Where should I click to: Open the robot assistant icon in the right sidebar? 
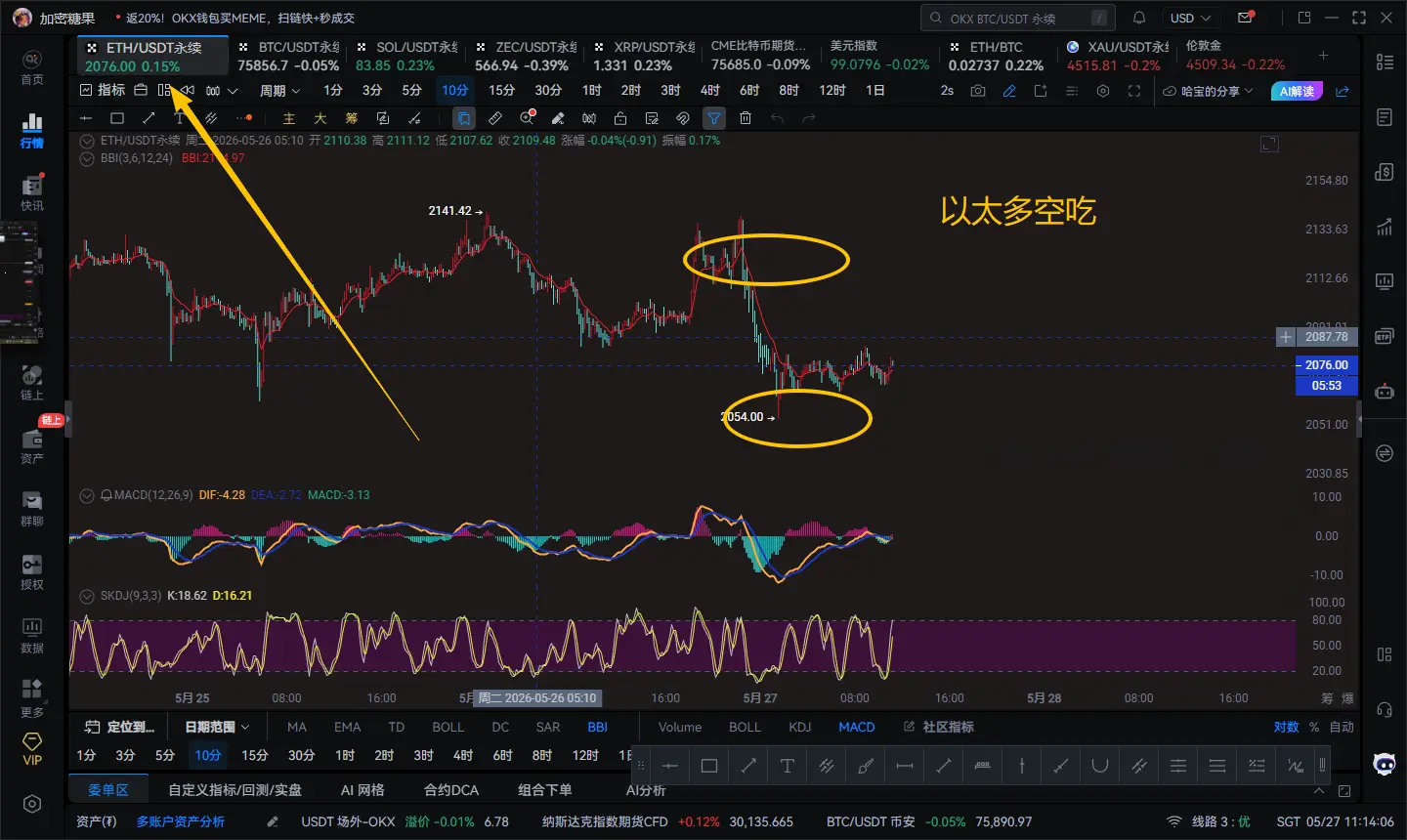pos(1385,393)
